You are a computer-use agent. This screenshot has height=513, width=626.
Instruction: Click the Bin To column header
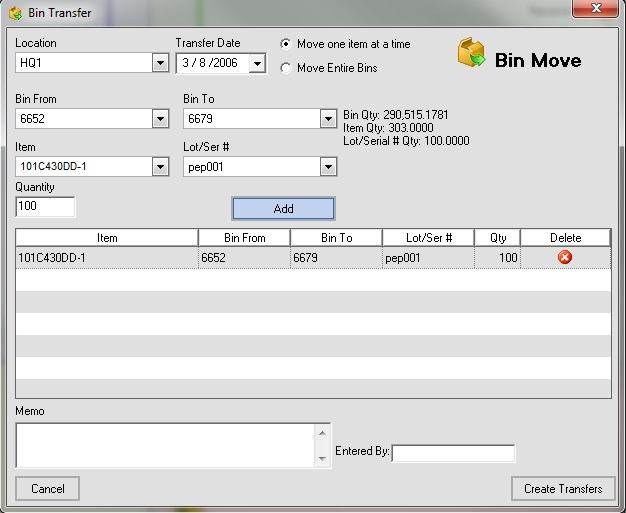(x=337, y=238)
